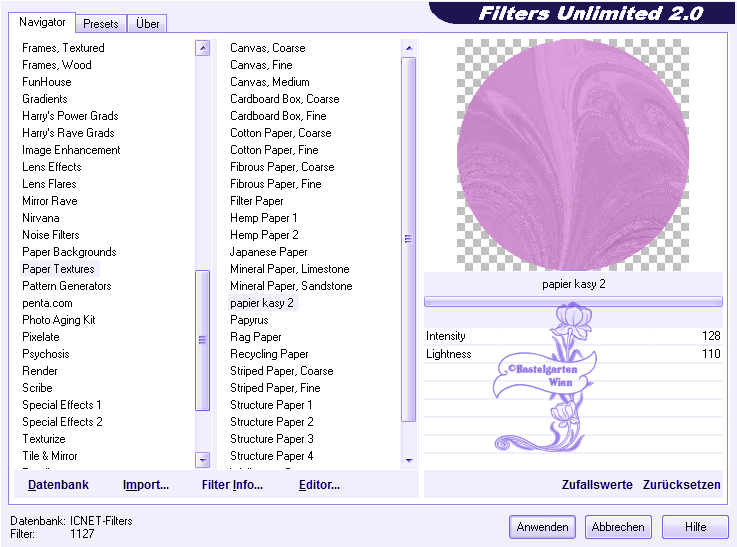Show Filter Info...
This screenshot has width=737, height=547.
(232, 484)
